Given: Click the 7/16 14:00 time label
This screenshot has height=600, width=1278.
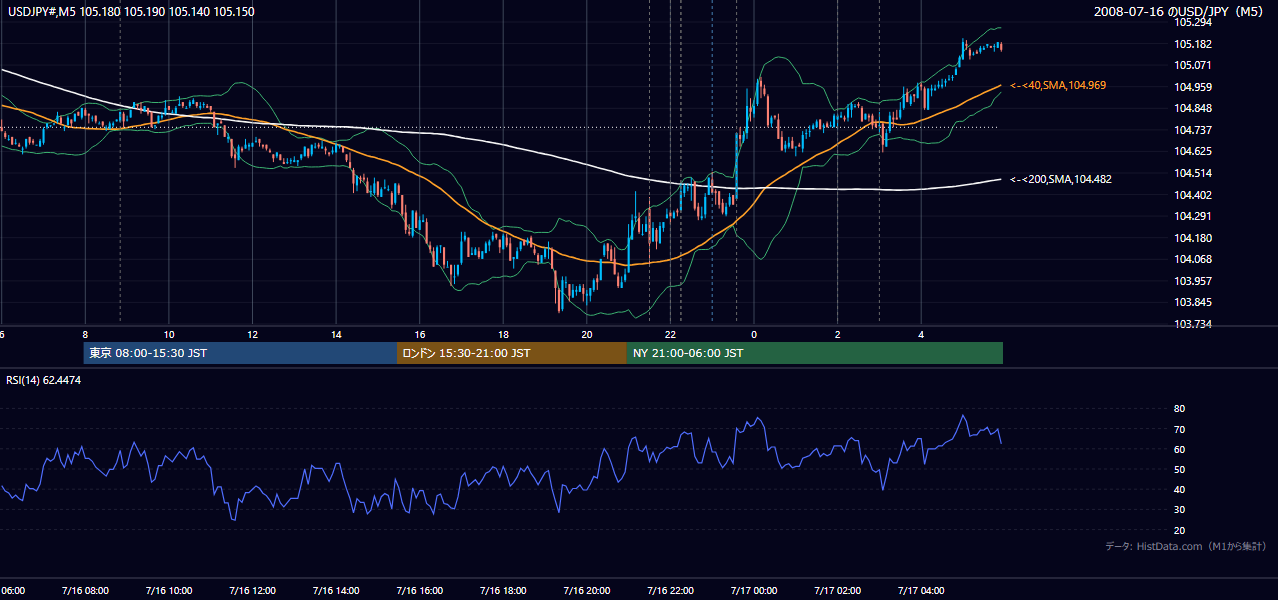Looking at the screenshot, I should pos(335,591).
